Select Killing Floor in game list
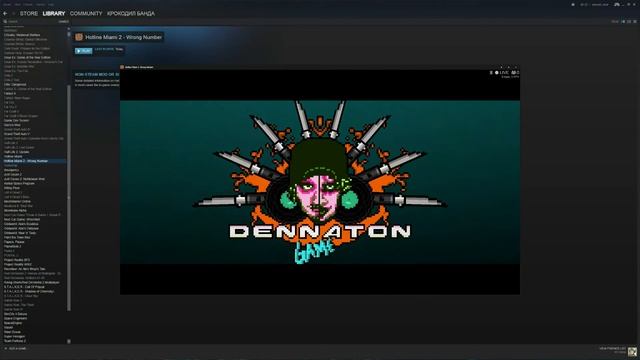The width and height of the screenshot is (640, 360). tap(12, 188)
